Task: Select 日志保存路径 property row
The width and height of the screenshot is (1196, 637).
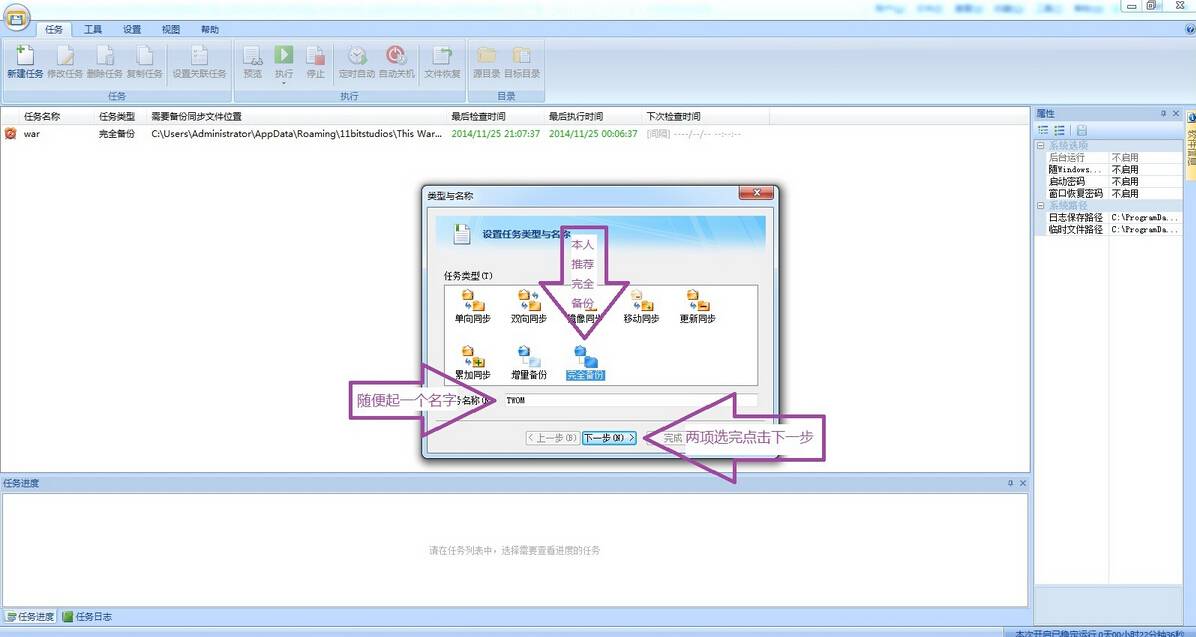Action: pos(1108,217)
